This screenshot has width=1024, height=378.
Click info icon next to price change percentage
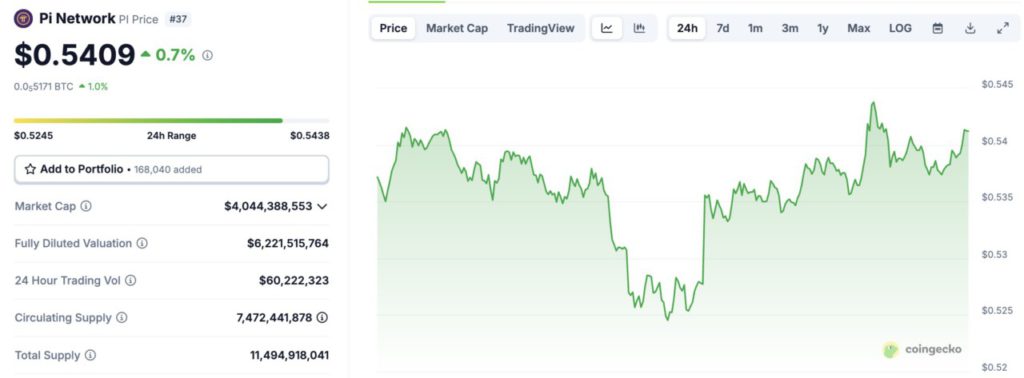pyautogui.click(x=208, y=56)
